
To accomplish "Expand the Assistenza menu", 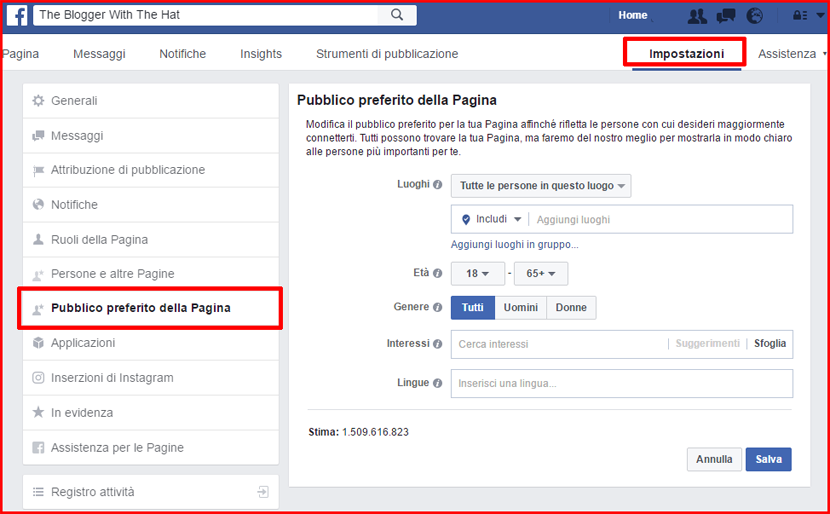I will click(792, 54).
